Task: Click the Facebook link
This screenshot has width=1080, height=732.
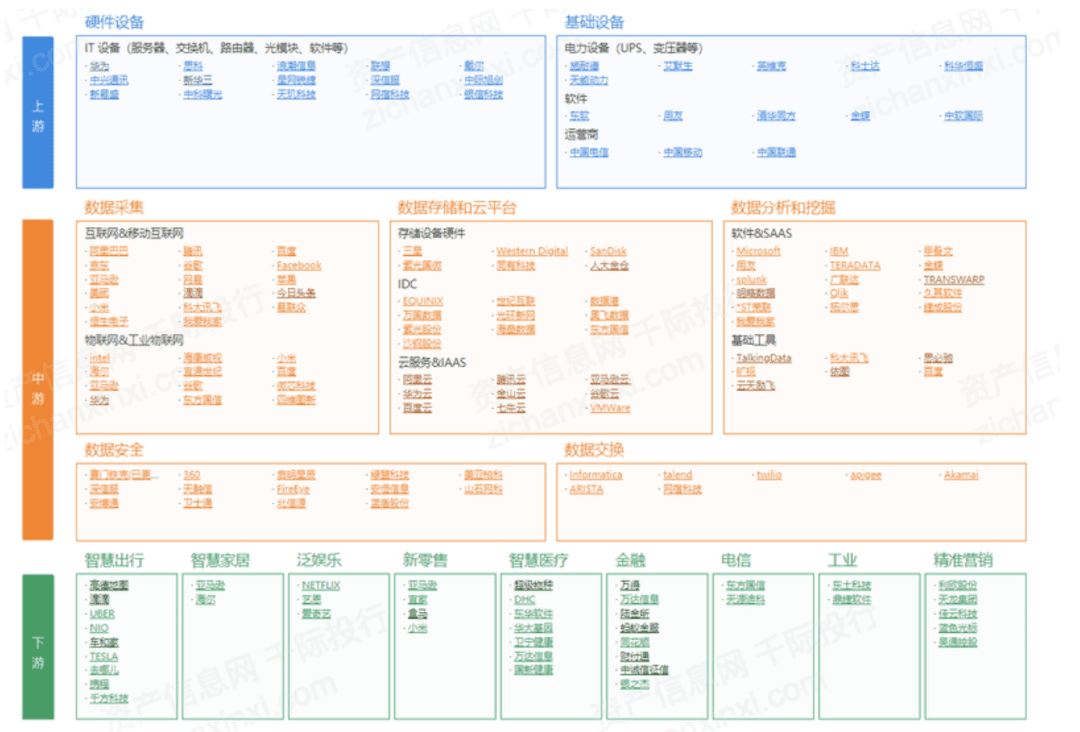Action: [x=298, y=266]
